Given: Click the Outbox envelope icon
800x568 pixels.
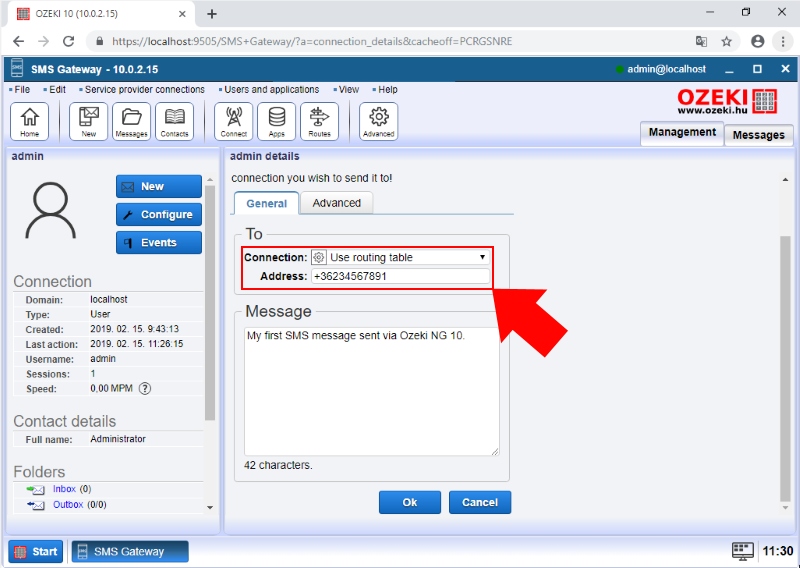Looking at the screenshot, I should click(36, 505).
